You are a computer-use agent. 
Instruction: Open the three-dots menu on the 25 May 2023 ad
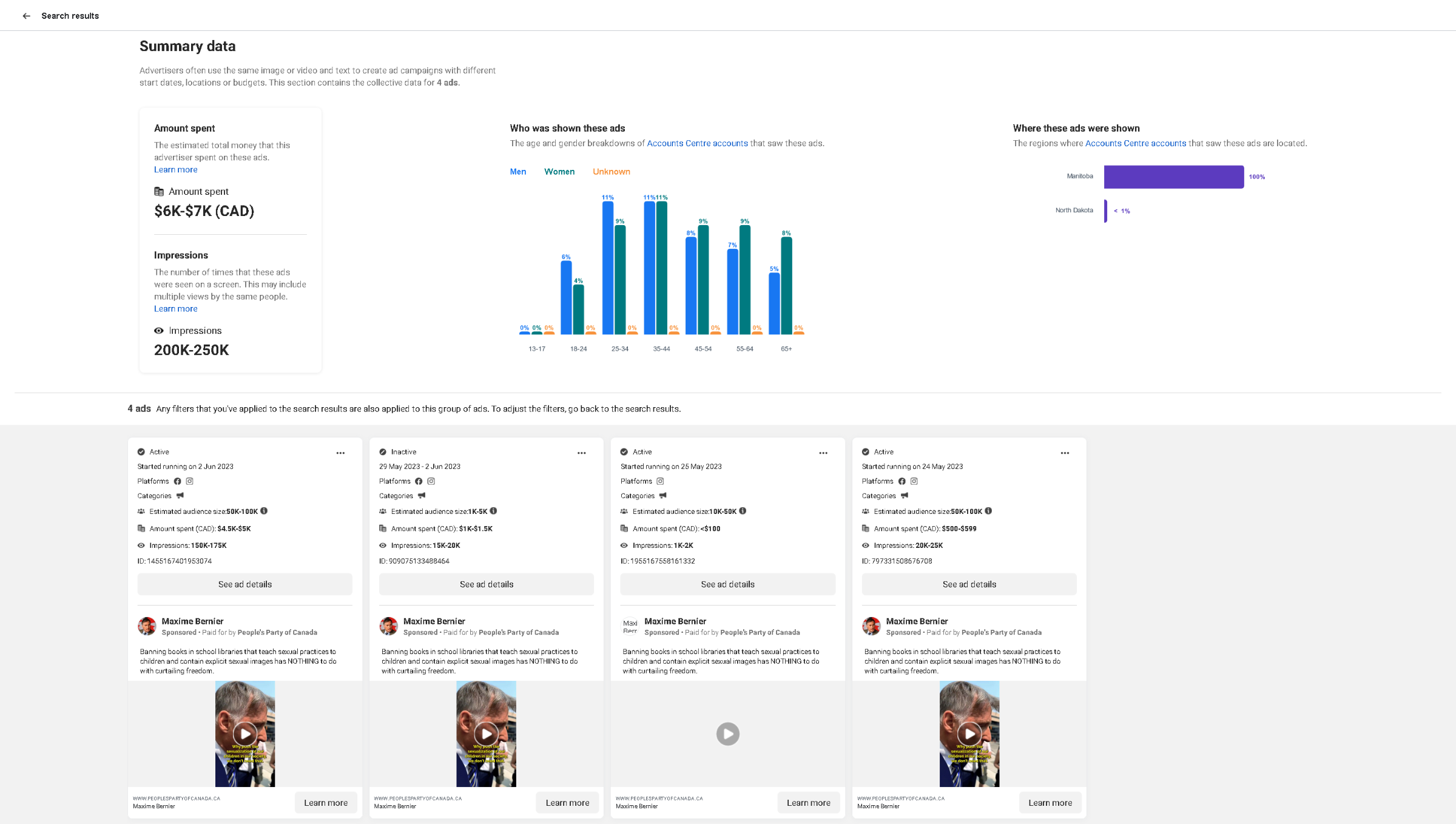point(823,453)
